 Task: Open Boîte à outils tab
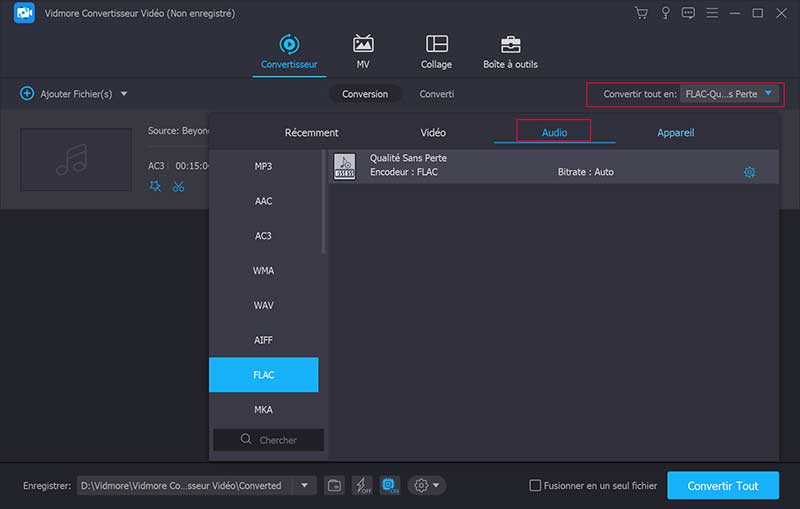pos(510,53)
